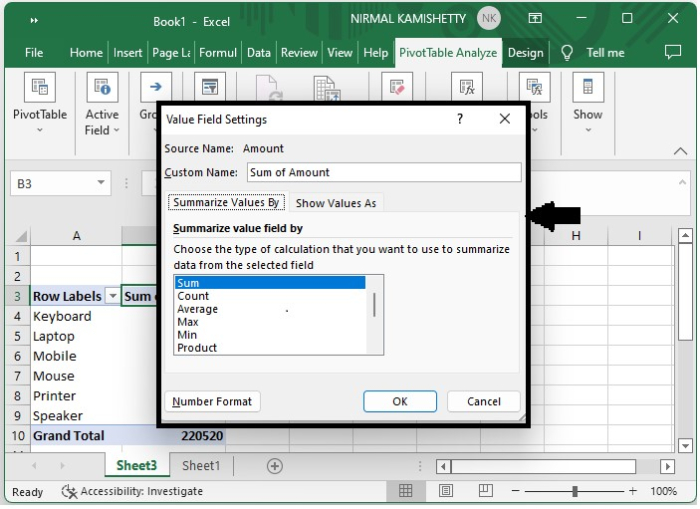
Task: Click the Cancel button
Action: (483, 401)
